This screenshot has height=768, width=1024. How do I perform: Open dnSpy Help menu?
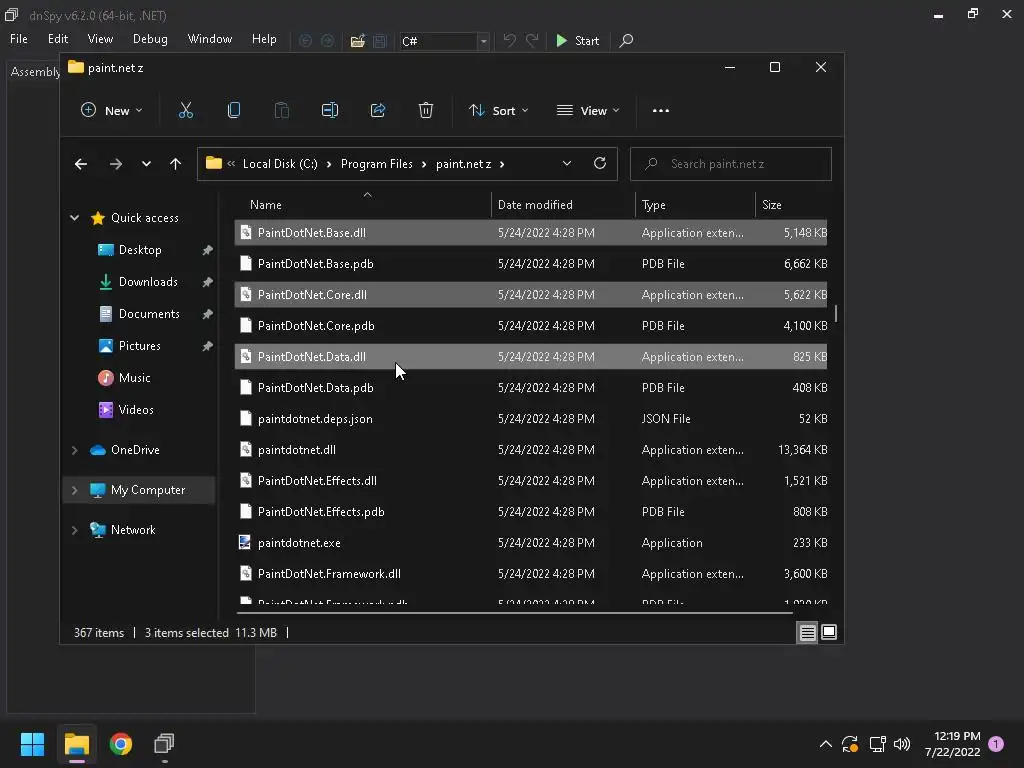[264, 39]
